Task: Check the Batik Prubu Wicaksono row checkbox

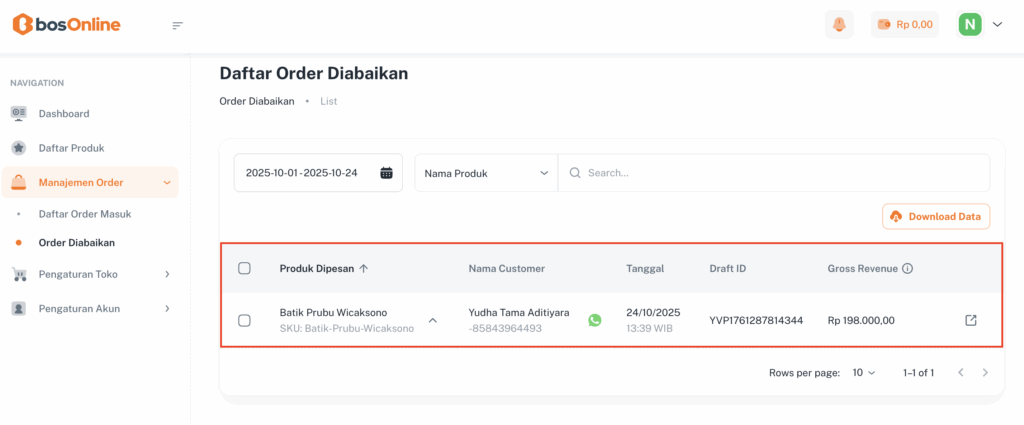Action: coord(244,320)
